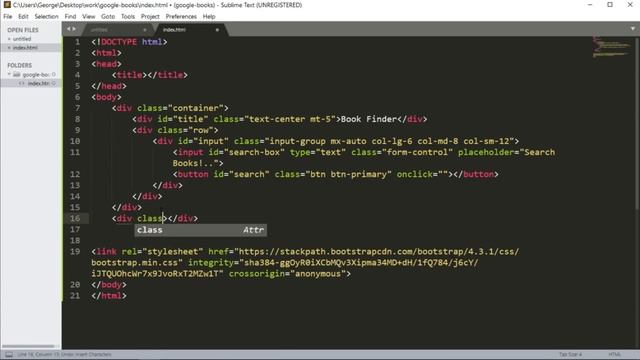The image size is (640, 360).
Task: Click the code file icon beside index.html
Action: [x=22, y=83]
